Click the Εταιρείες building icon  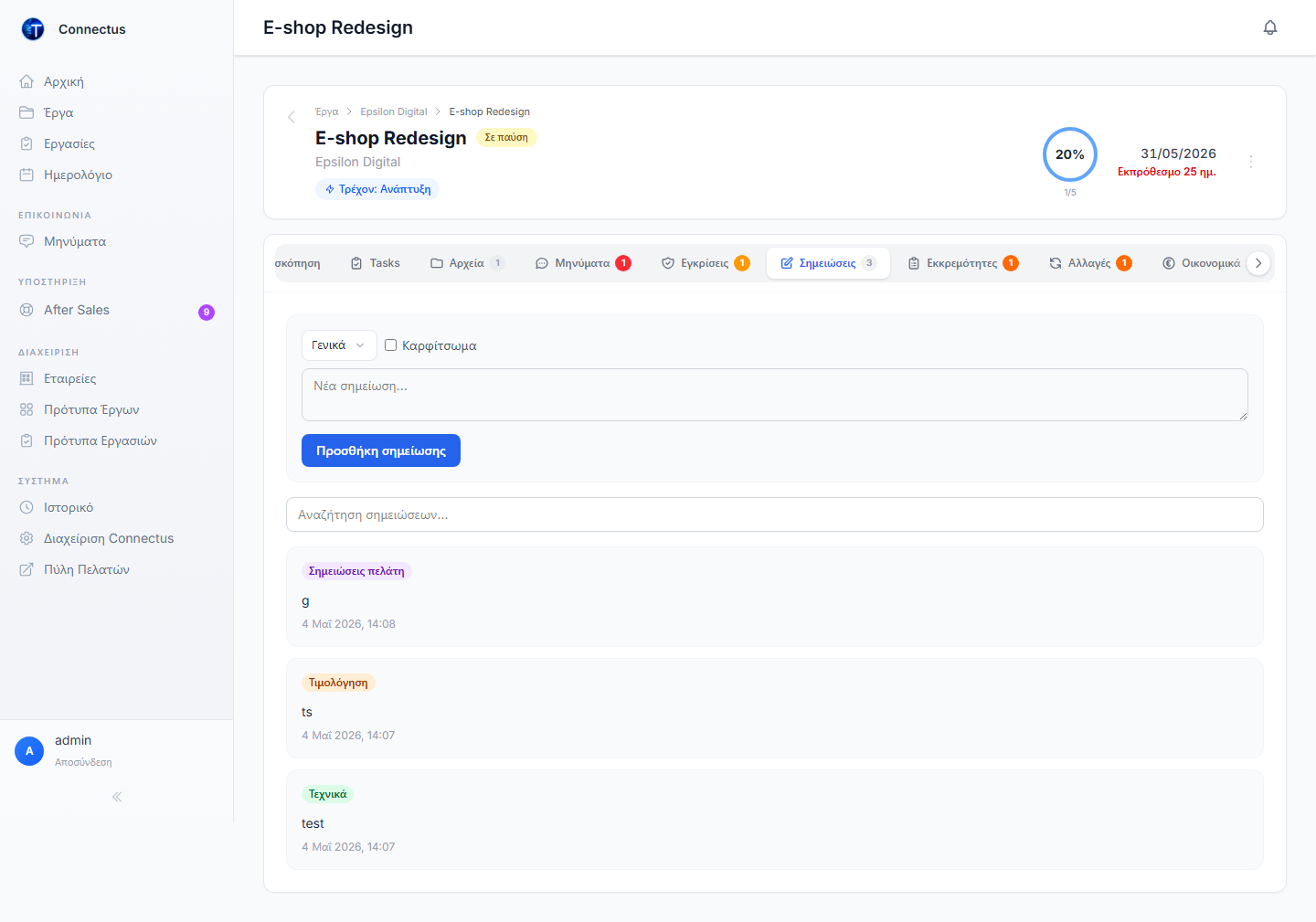(27, 378)
